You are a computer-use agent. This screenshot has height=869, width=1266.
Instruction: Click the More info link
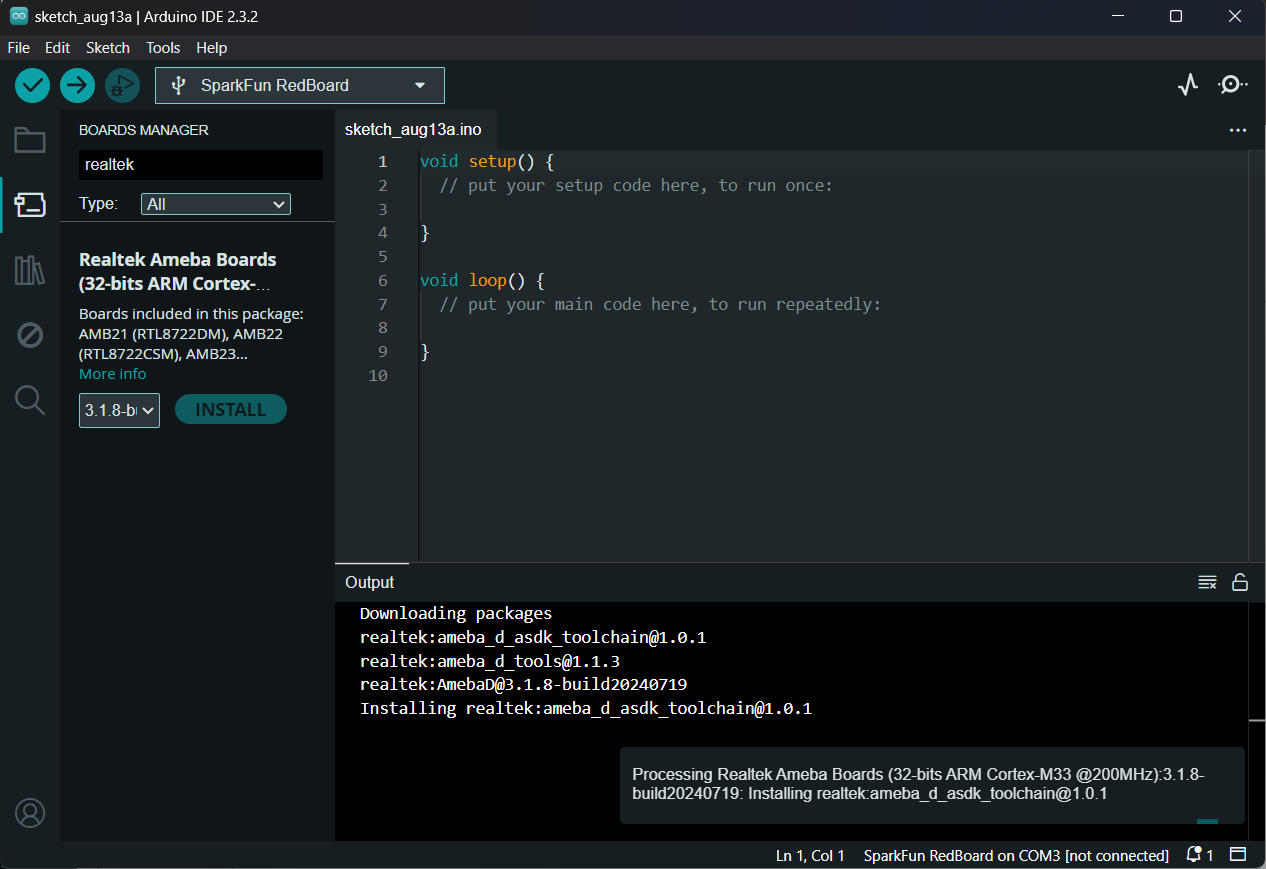113,374
